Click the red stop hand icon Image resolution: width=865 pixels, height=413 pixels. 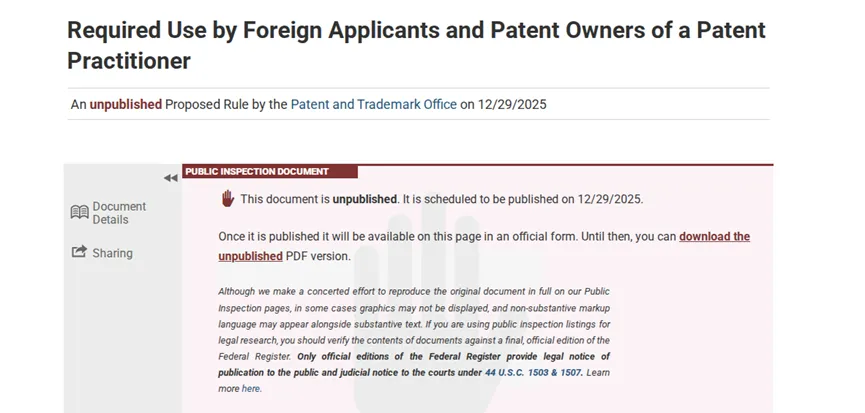tap(227, 198)
